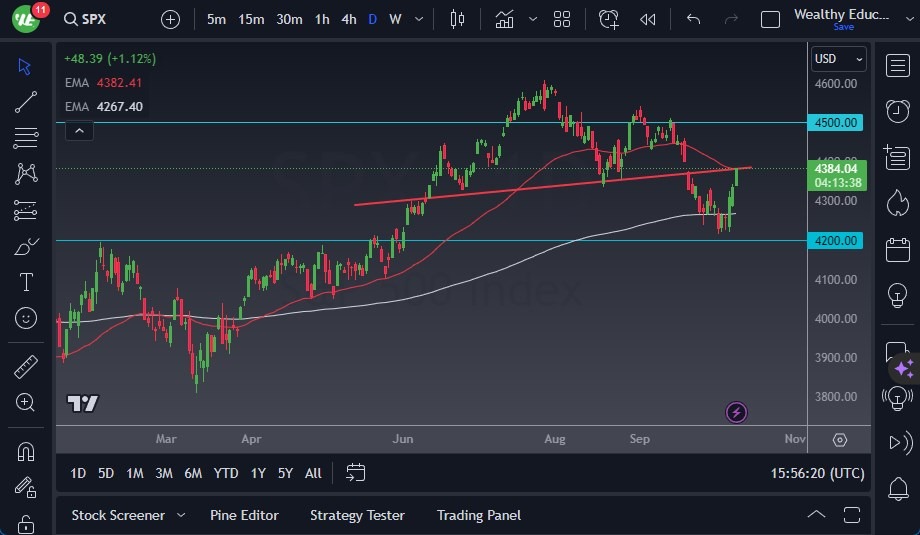Open the watchlist panel icon
The height and width of the screenshot is (535, 920).
click(896, 65)
